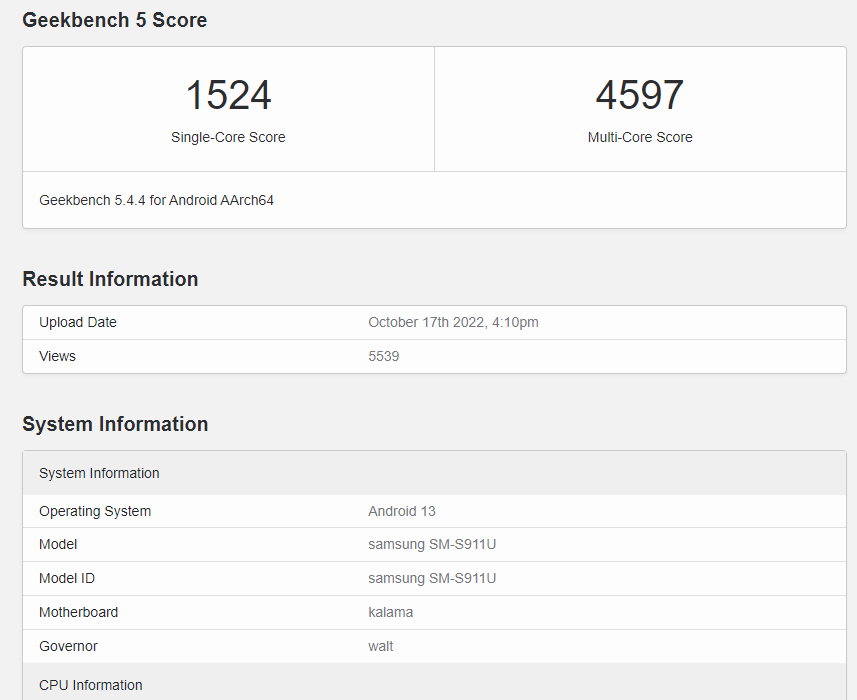This screenshot has width=857, height=700.
Task: Click the multi-core score value 4597
Action: coord(640,96)
